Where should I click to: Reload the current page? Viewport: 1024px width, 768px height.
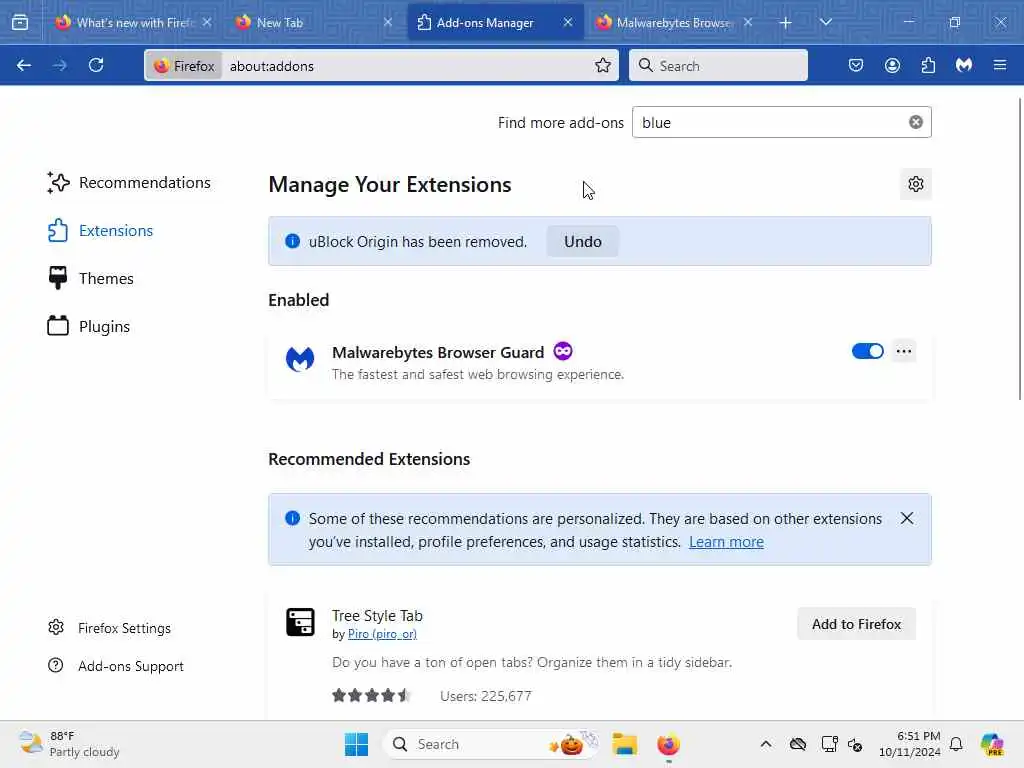(96, 65)
